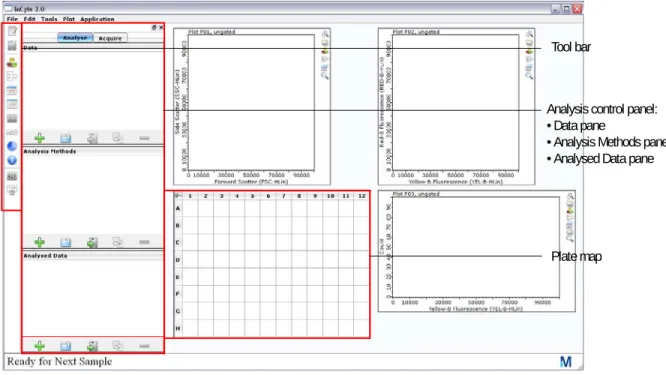Open the Application menu

[97, 19]
